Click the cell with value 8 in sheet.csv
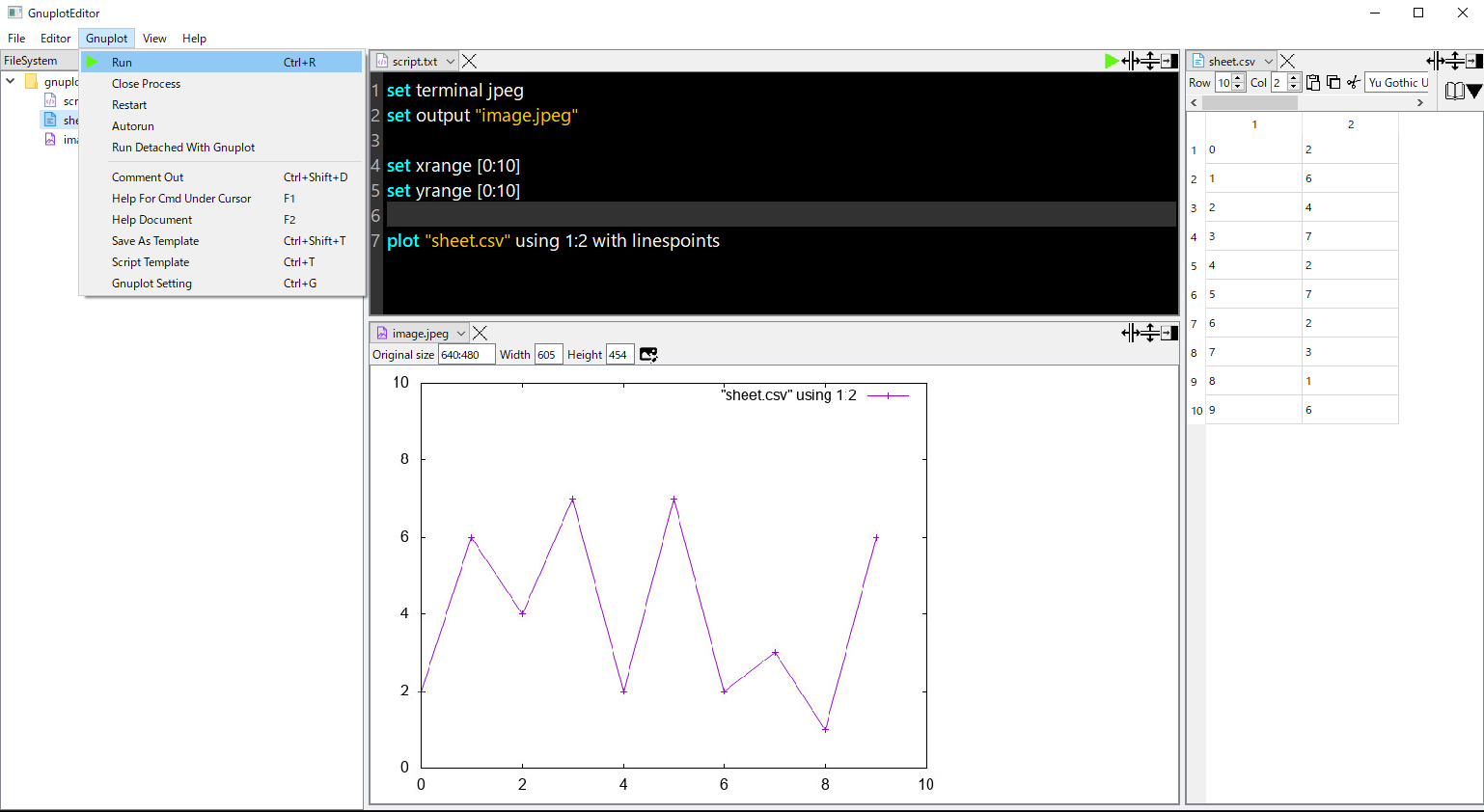The image size is (1484, 812). [x=1253, y=381]
